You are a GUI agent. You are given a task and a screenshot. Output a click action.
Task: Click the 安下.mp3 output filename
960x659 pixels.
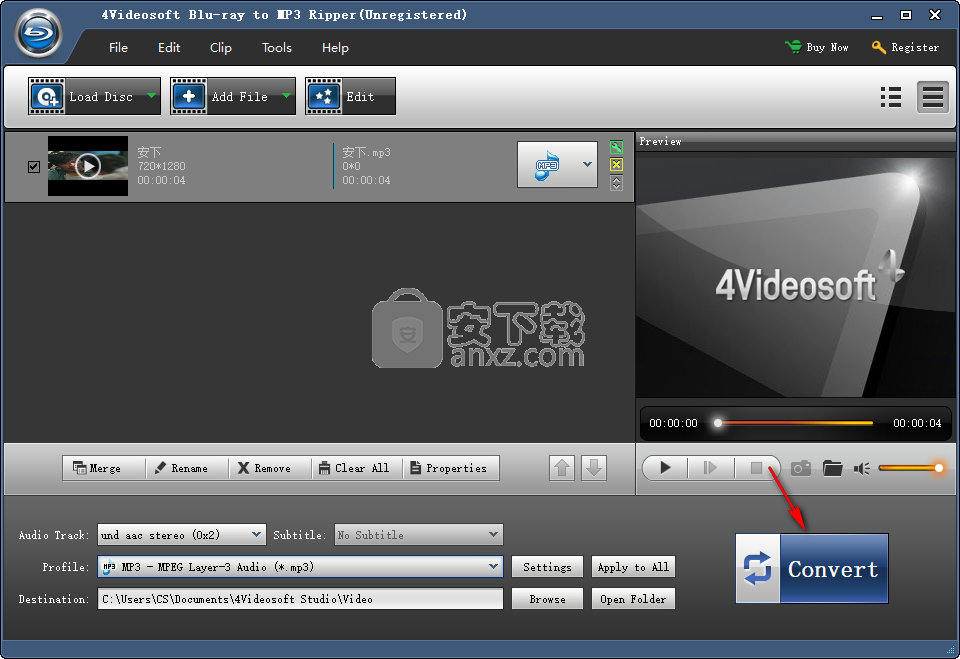coord(366,152)
